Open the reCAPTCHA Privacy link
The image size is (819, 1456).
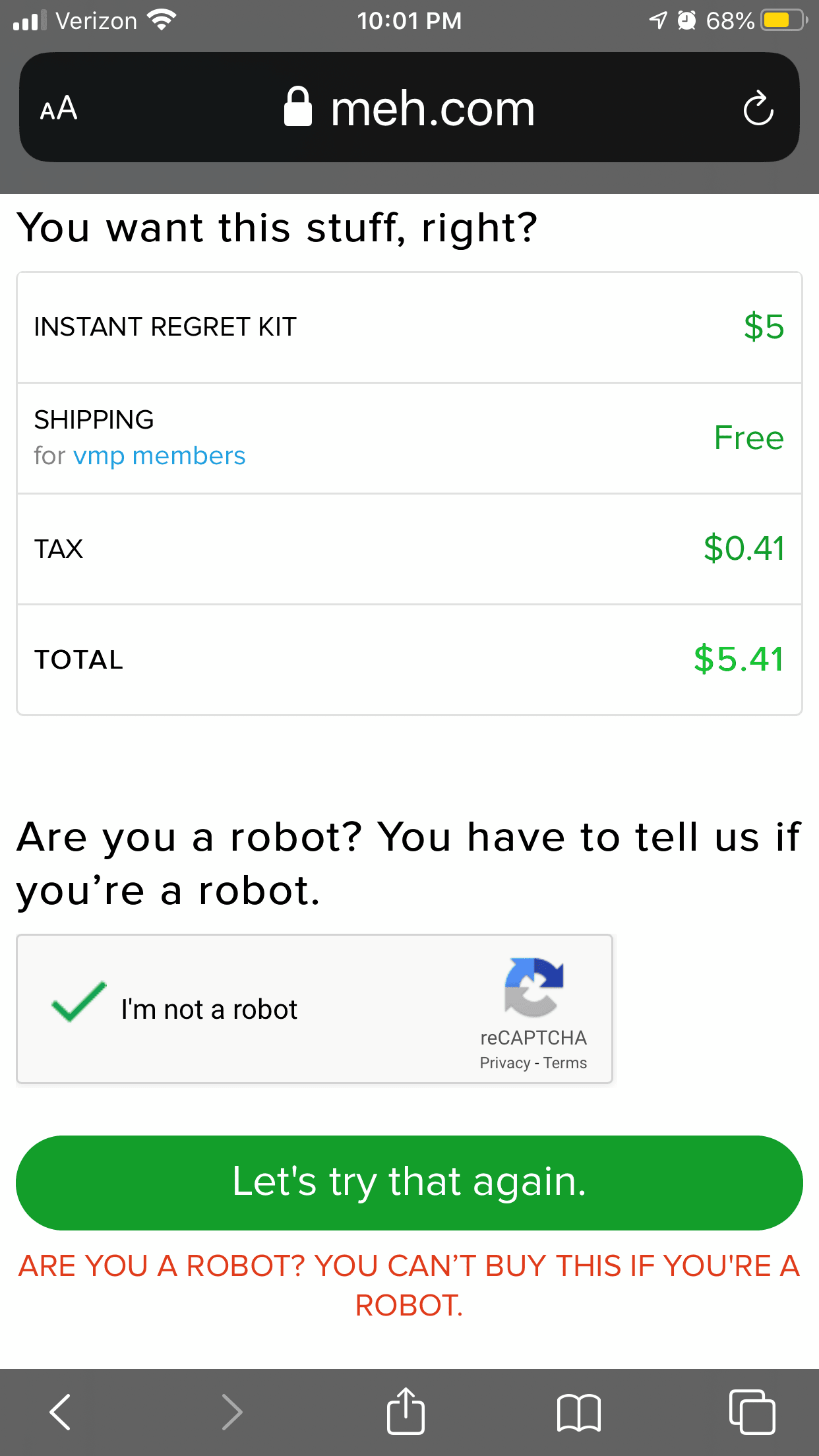click(x=504, y=1063)
